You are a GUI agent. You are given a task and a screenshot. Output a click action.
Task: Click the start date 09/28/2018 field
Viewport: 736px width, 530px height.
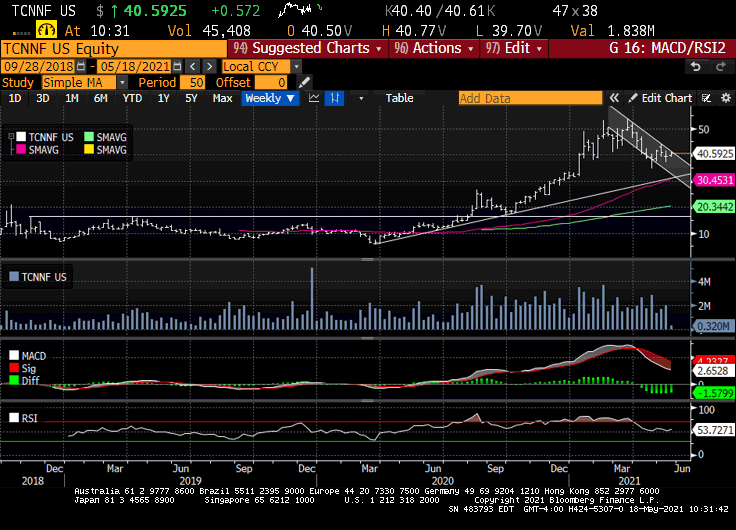[38, 66]
